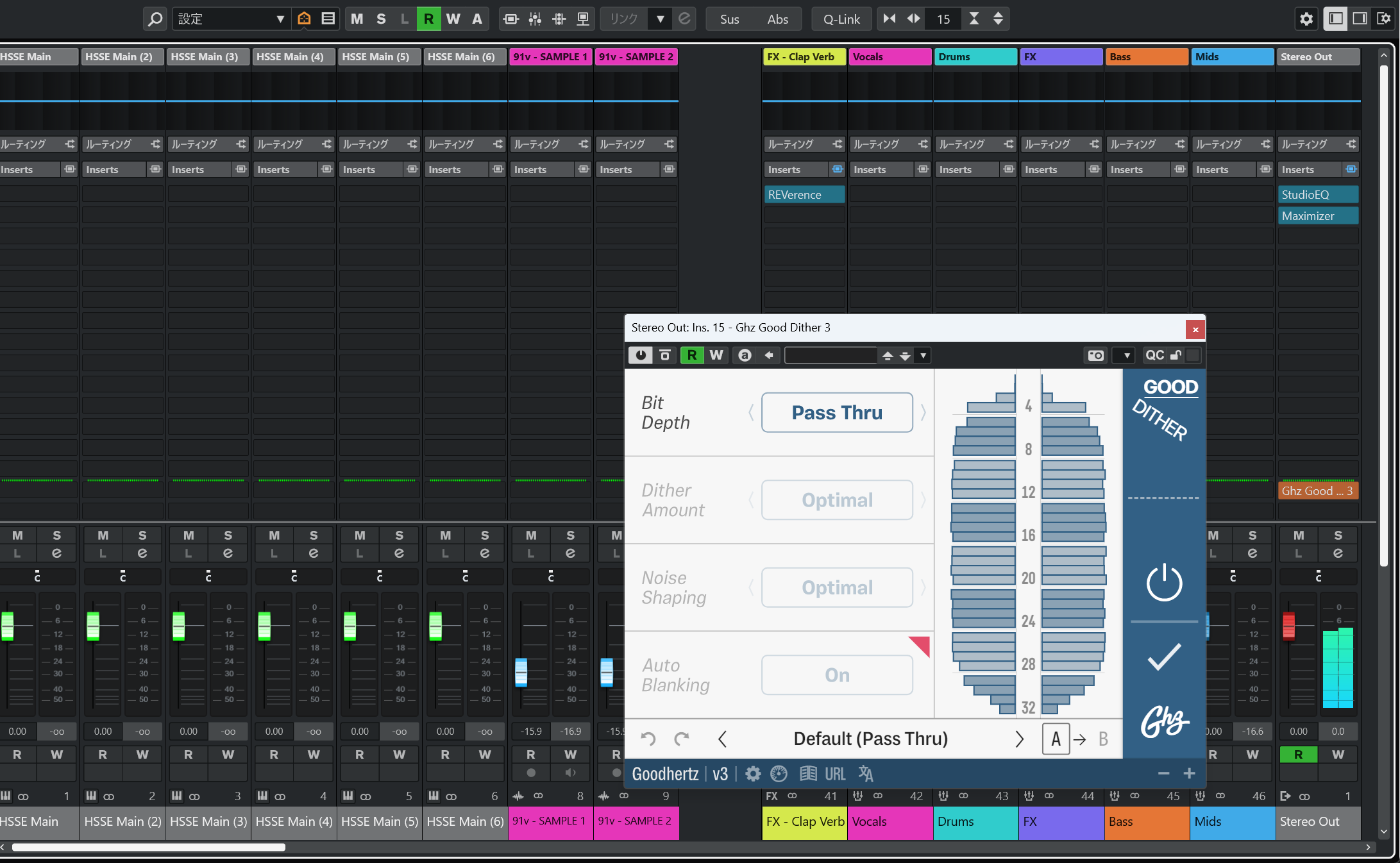Select the FX - Clap Verb channel header

804,57
